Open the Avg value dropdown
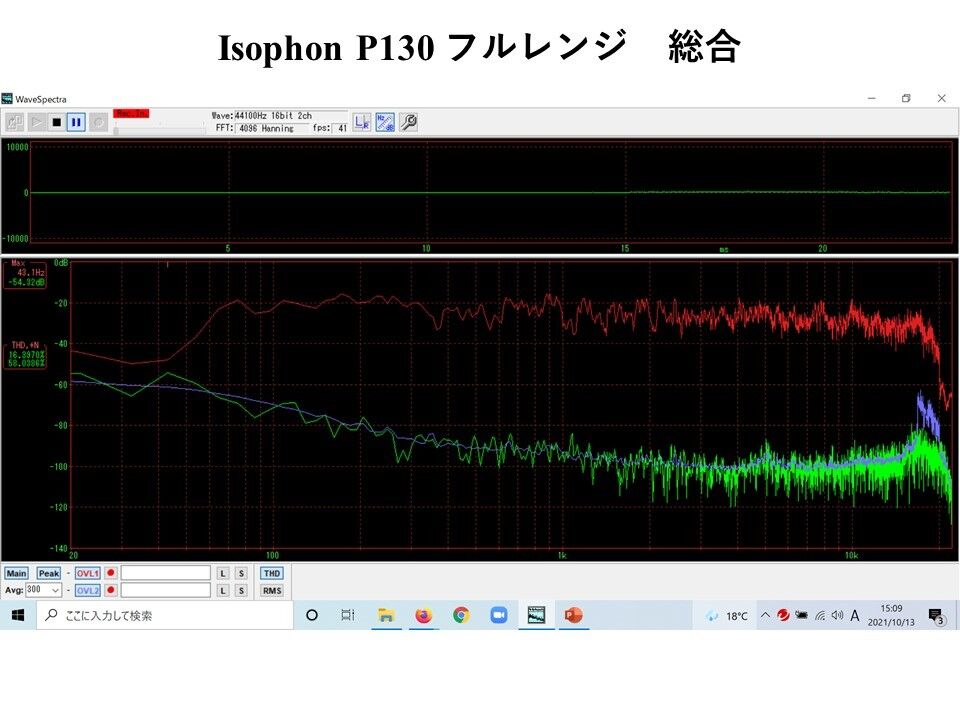 55,590
